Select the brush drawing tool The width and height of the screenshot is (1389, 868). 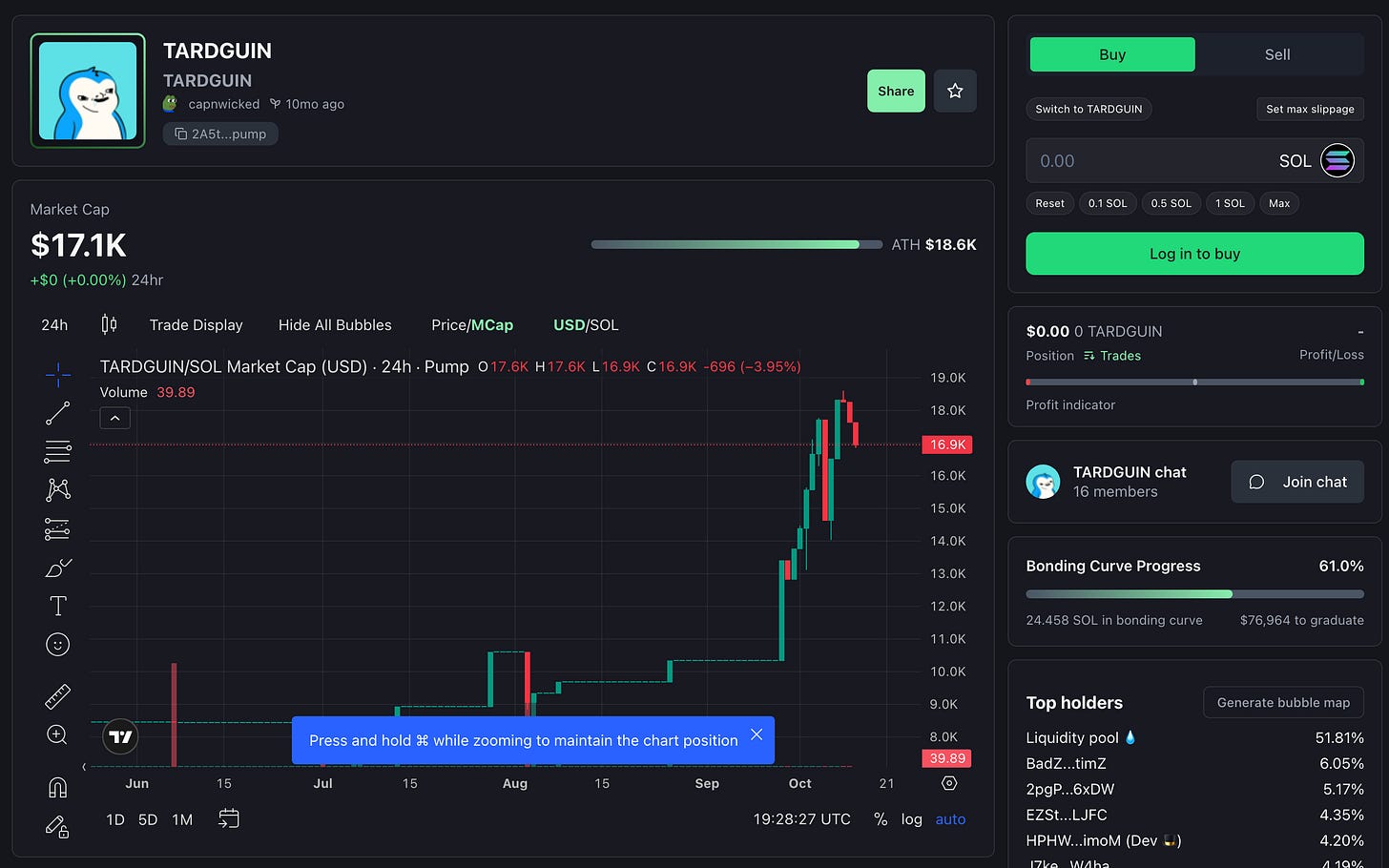click(58, 568)
